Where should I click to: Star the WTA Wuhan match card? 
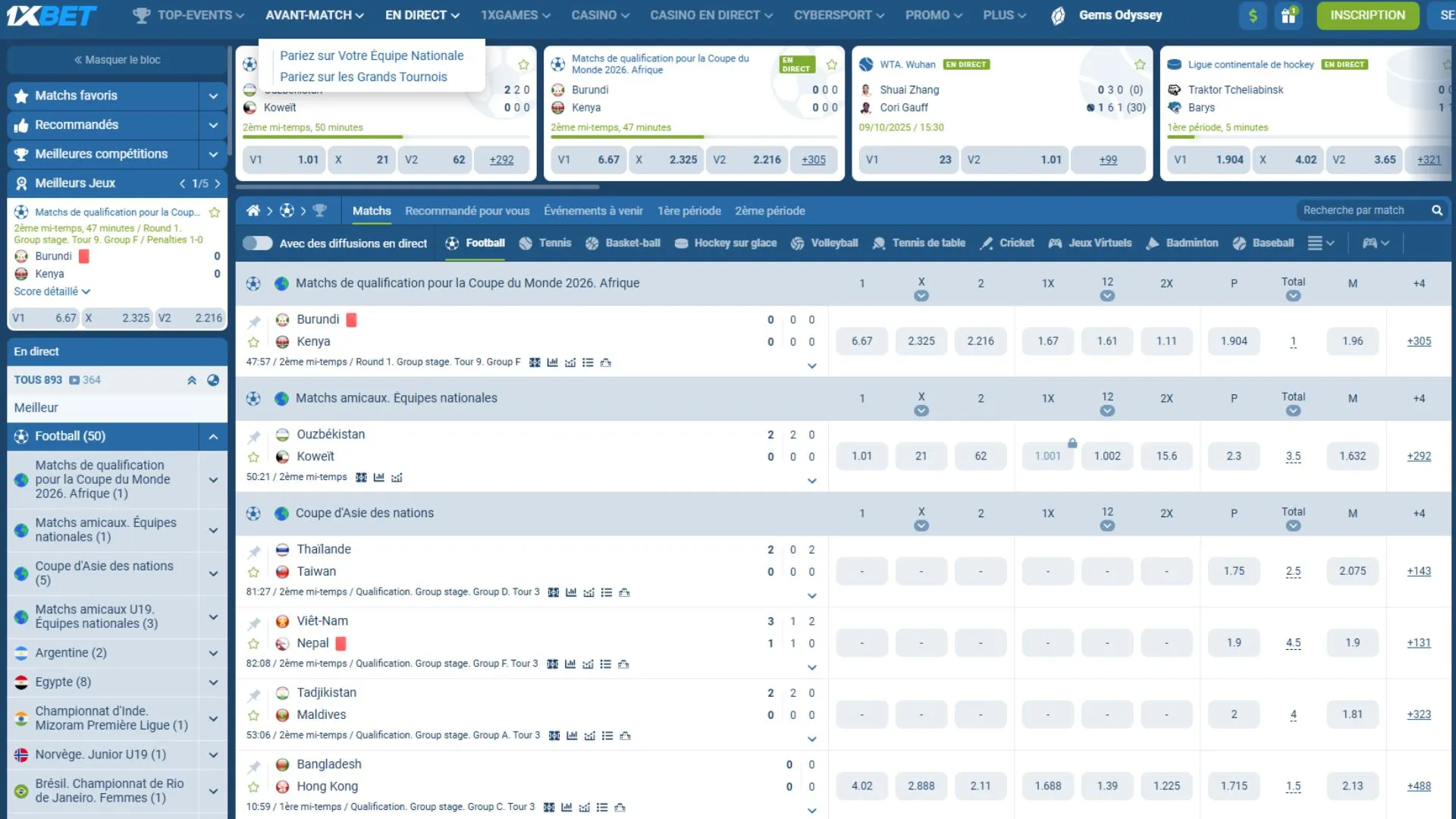tap(1140, 64)
